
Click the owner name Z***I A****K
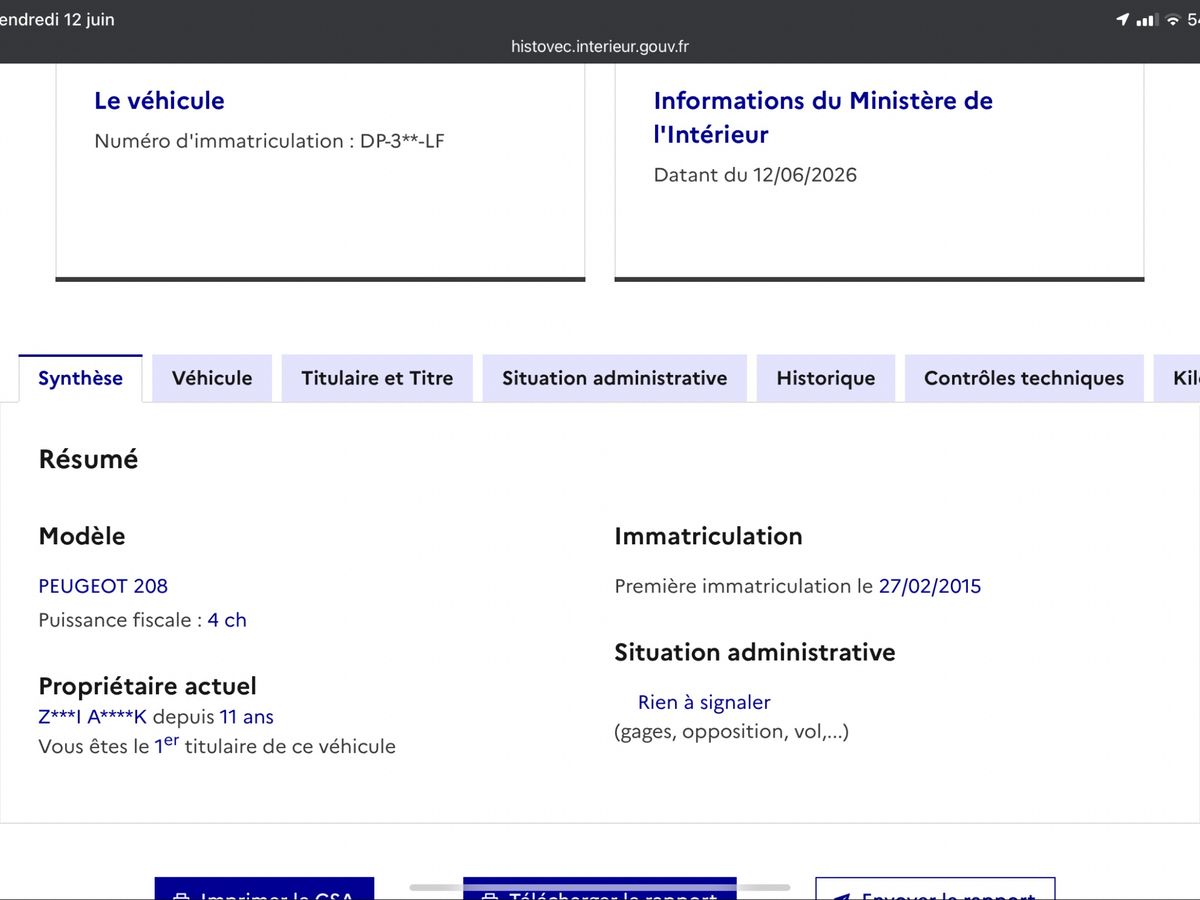point(92,717)
